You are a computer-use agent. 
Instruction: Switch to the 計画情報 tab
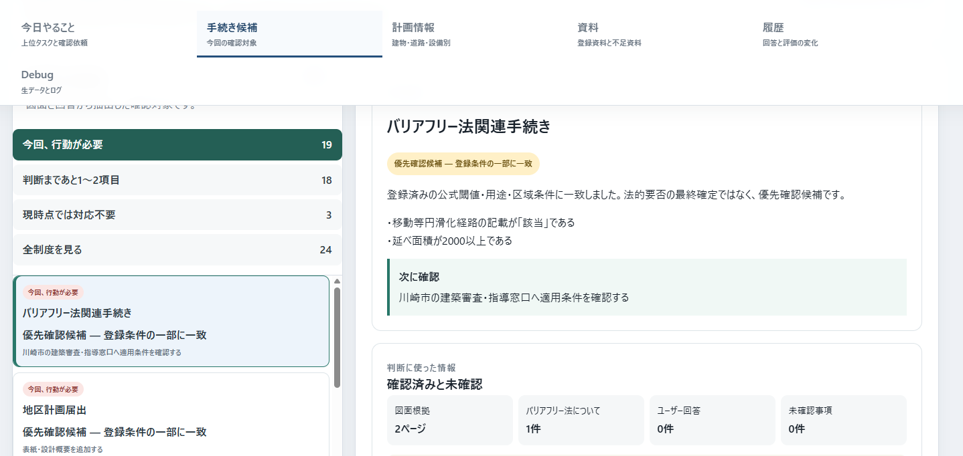pyautogui.click(x=475, y=34)
